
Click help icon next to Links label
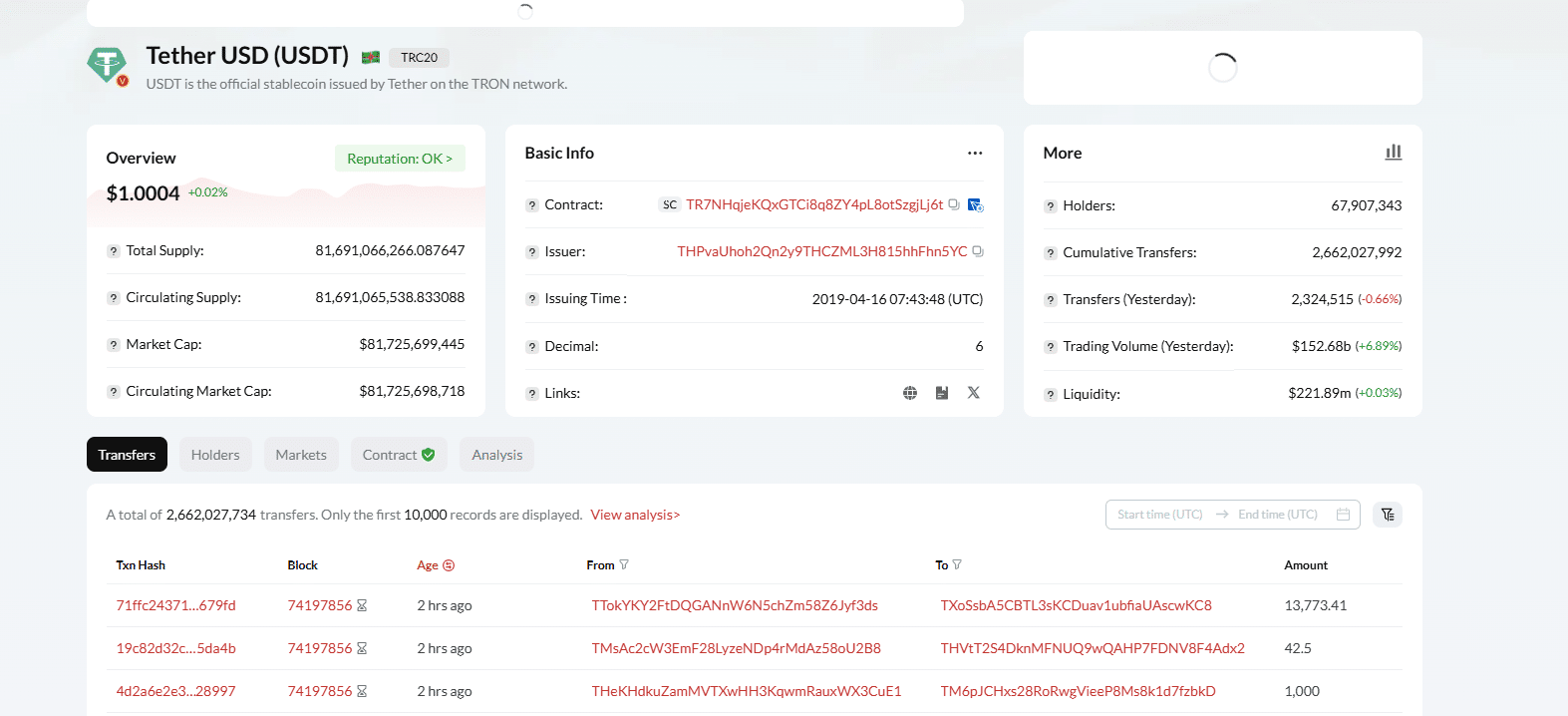click(532, 394)
